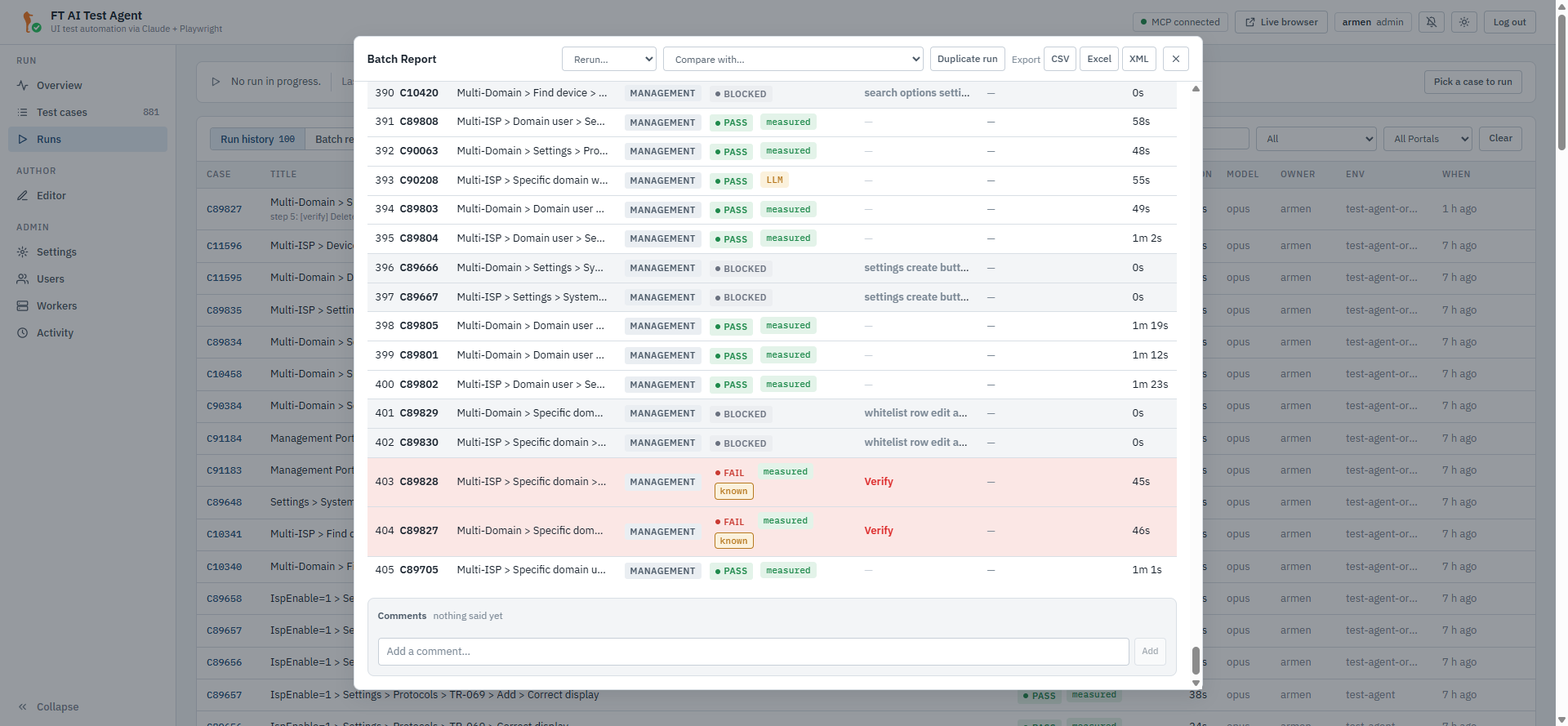Click known badge on row 404
1568x726 pixels.
tap(734, 540)
